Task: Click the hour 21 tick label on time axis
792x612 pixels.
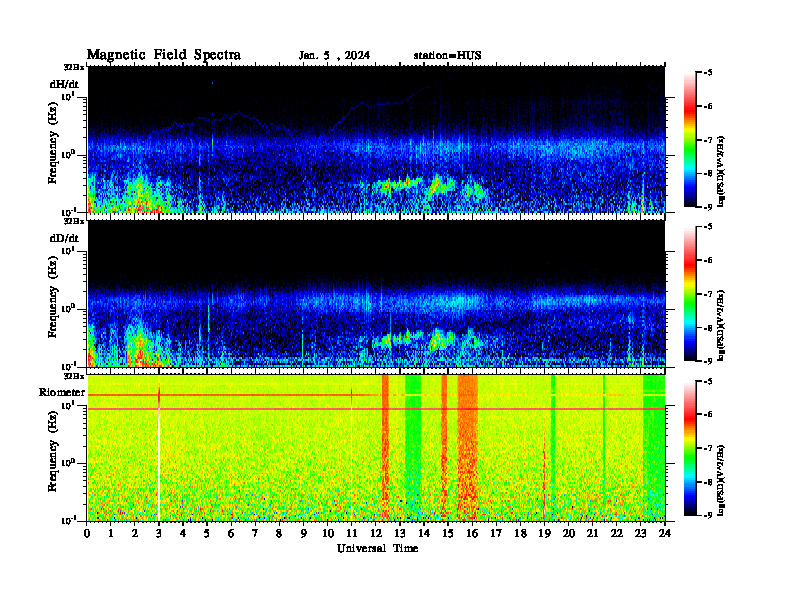Action: [592, 534]
